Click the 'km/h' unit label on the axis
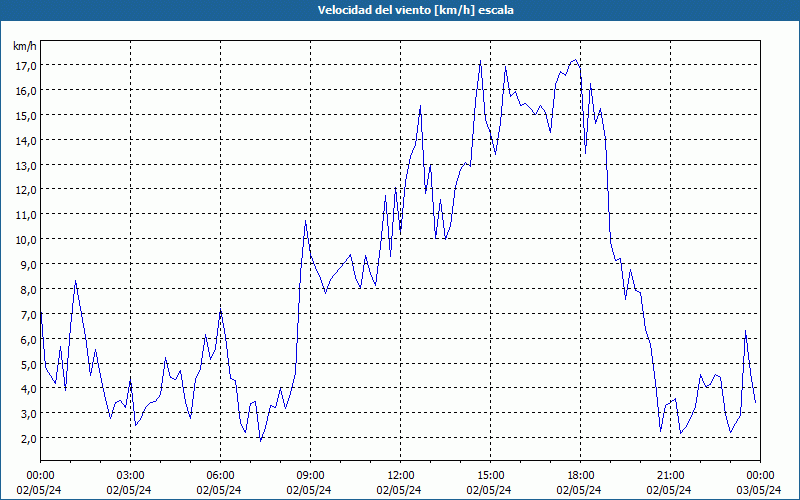Image resolution: width=800 pixels, height=500 pixels. 24,46
